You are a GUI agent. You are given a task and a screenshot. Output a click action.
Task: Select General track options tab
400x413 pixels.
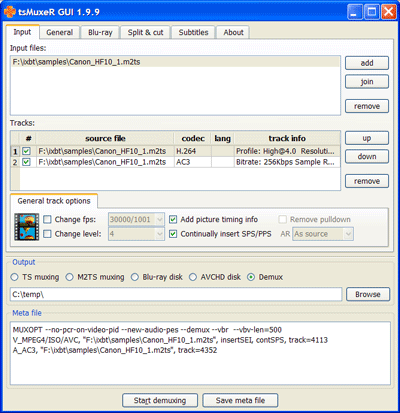coord(54,201)
